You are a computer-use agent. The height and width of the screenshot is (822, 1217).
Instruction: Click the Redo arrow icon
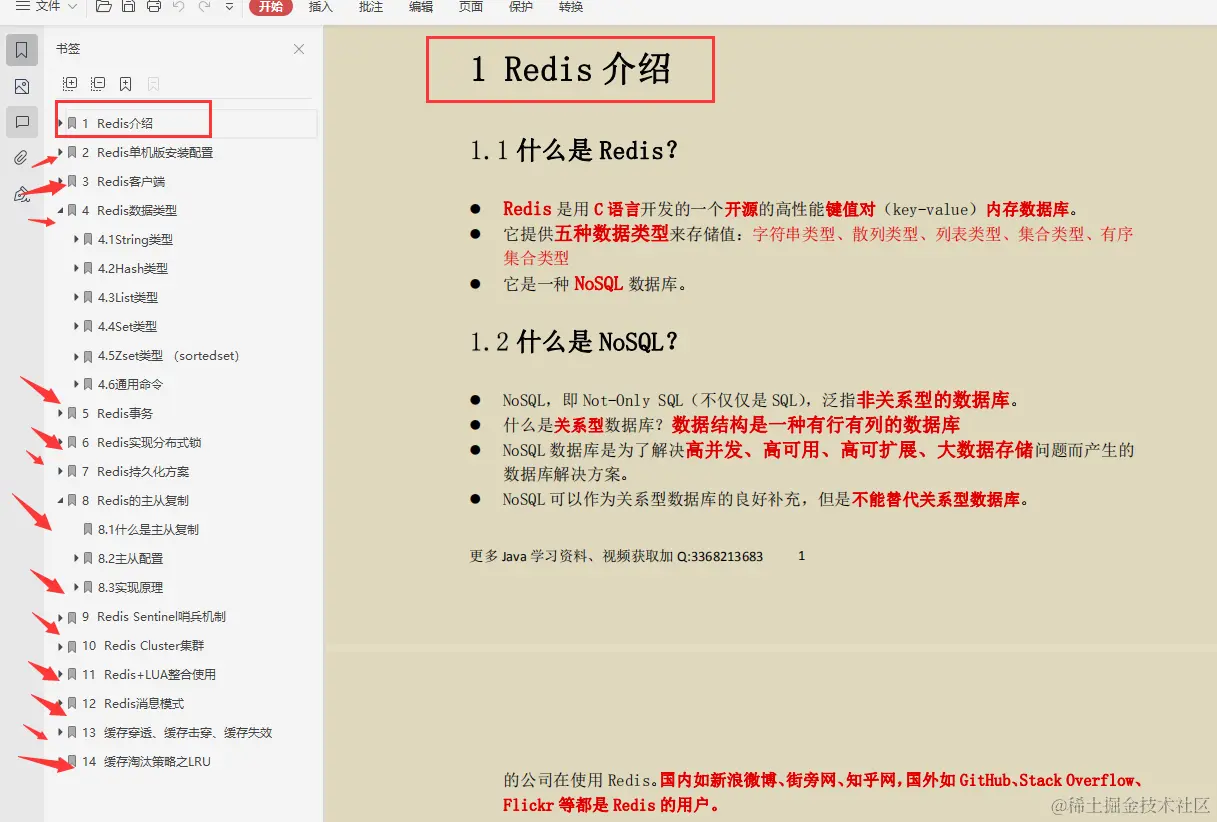click(x=204, y=7)
